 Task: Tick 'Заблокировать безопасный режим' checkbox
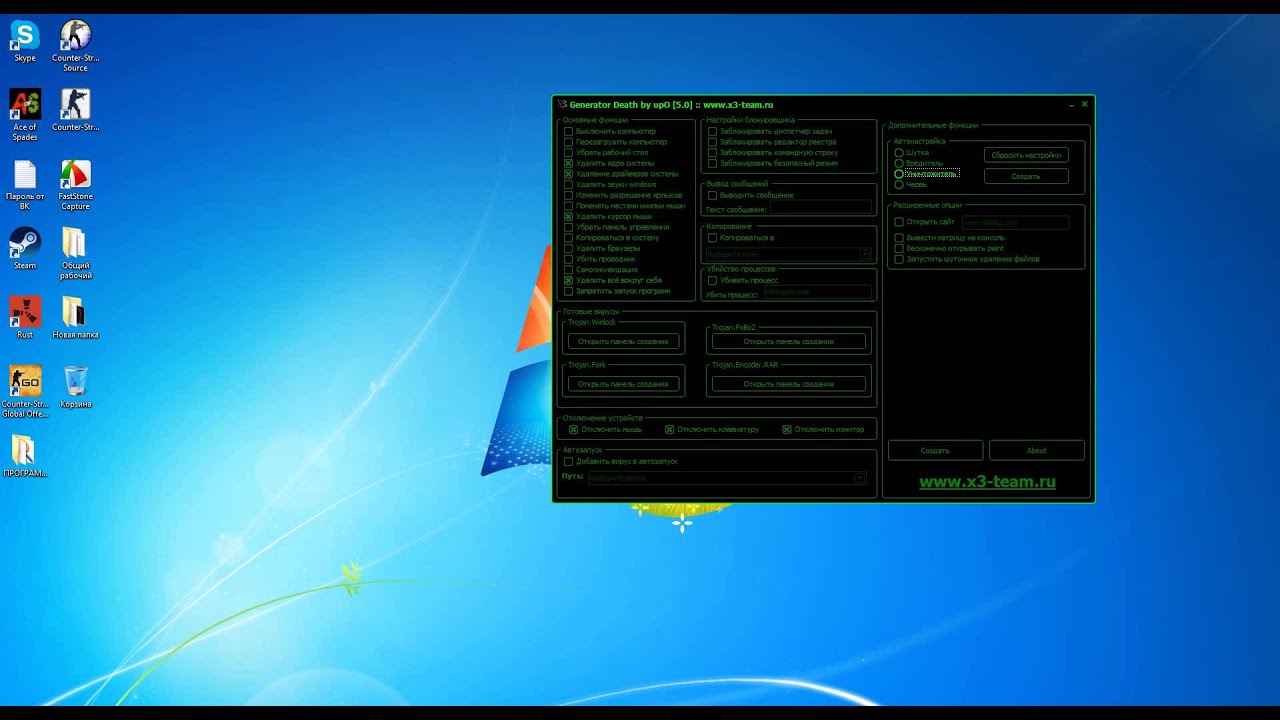(713, 163)
